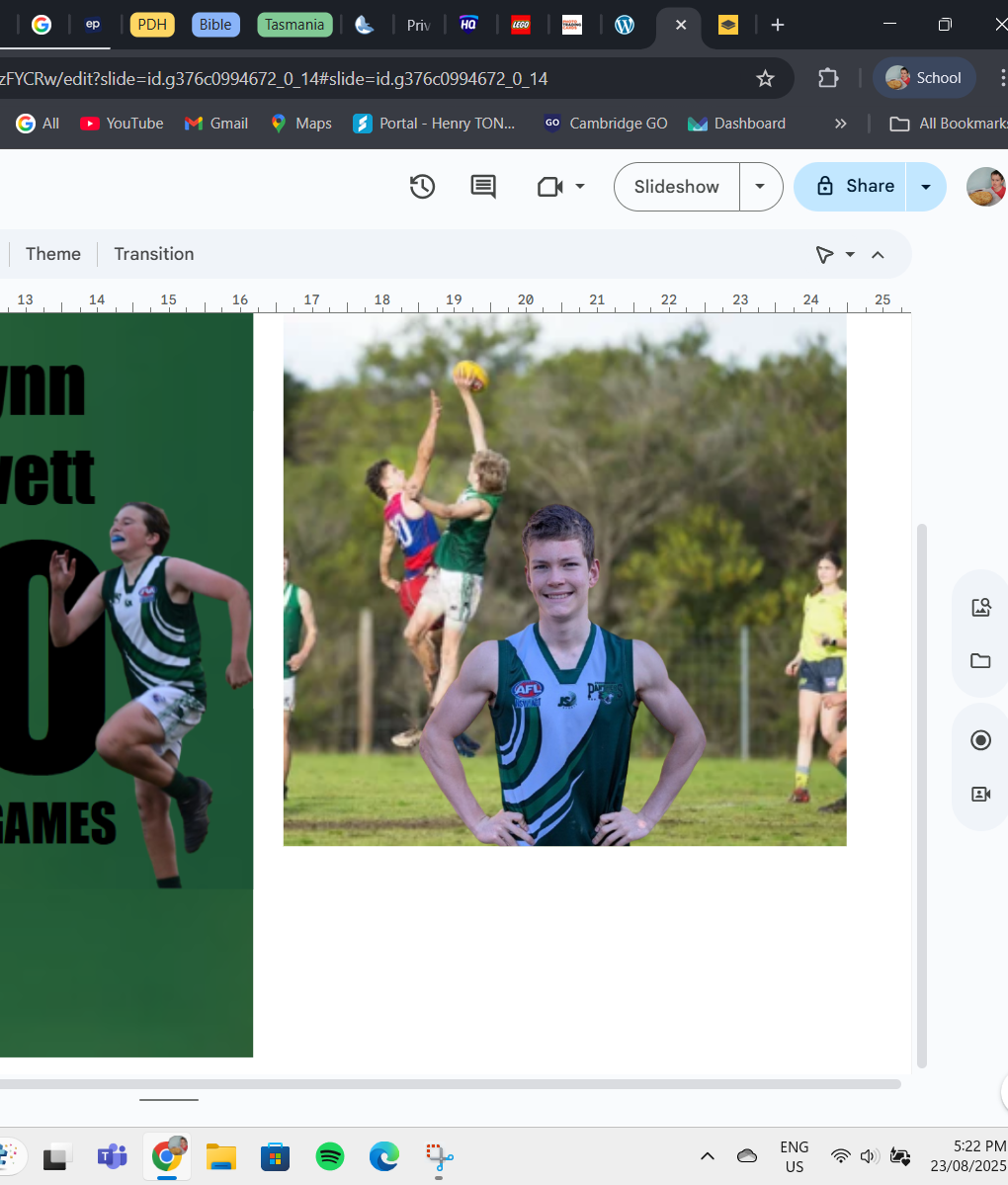Switch to the Tasmania browser tab
Screen dimensions: 1008x1185
tap(294, 25)
